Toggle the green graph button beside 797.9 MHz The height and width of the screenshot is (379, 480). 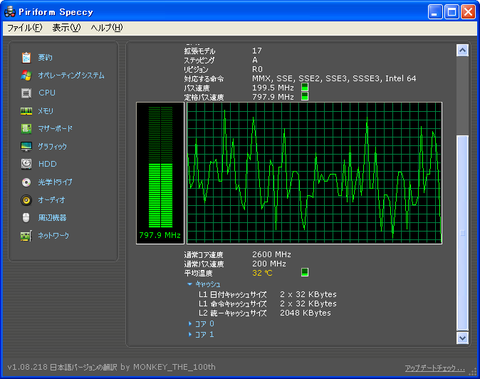point(305,97)
